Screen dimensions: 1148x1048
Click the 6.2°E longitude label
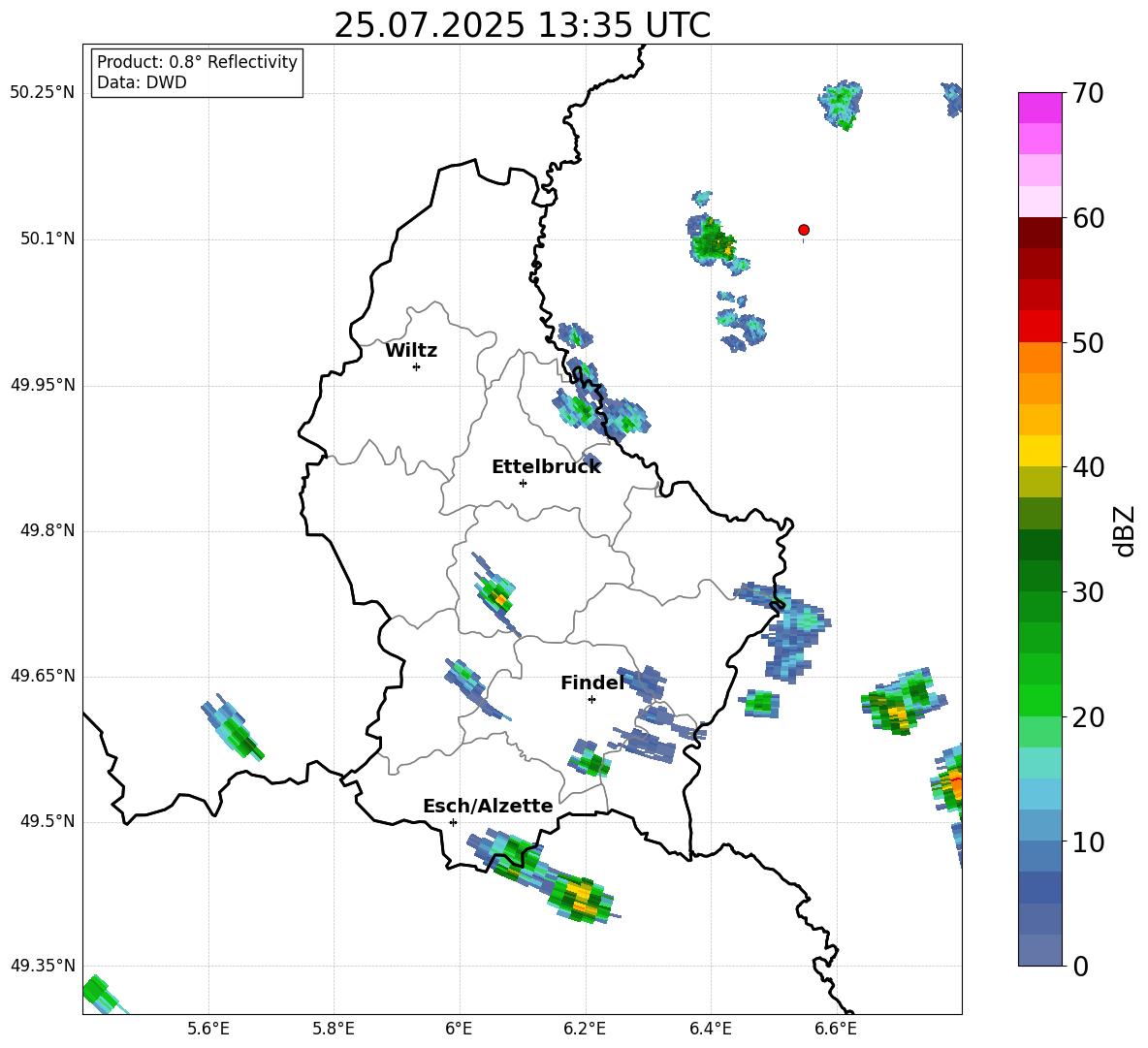click(x=585, y=1029)
